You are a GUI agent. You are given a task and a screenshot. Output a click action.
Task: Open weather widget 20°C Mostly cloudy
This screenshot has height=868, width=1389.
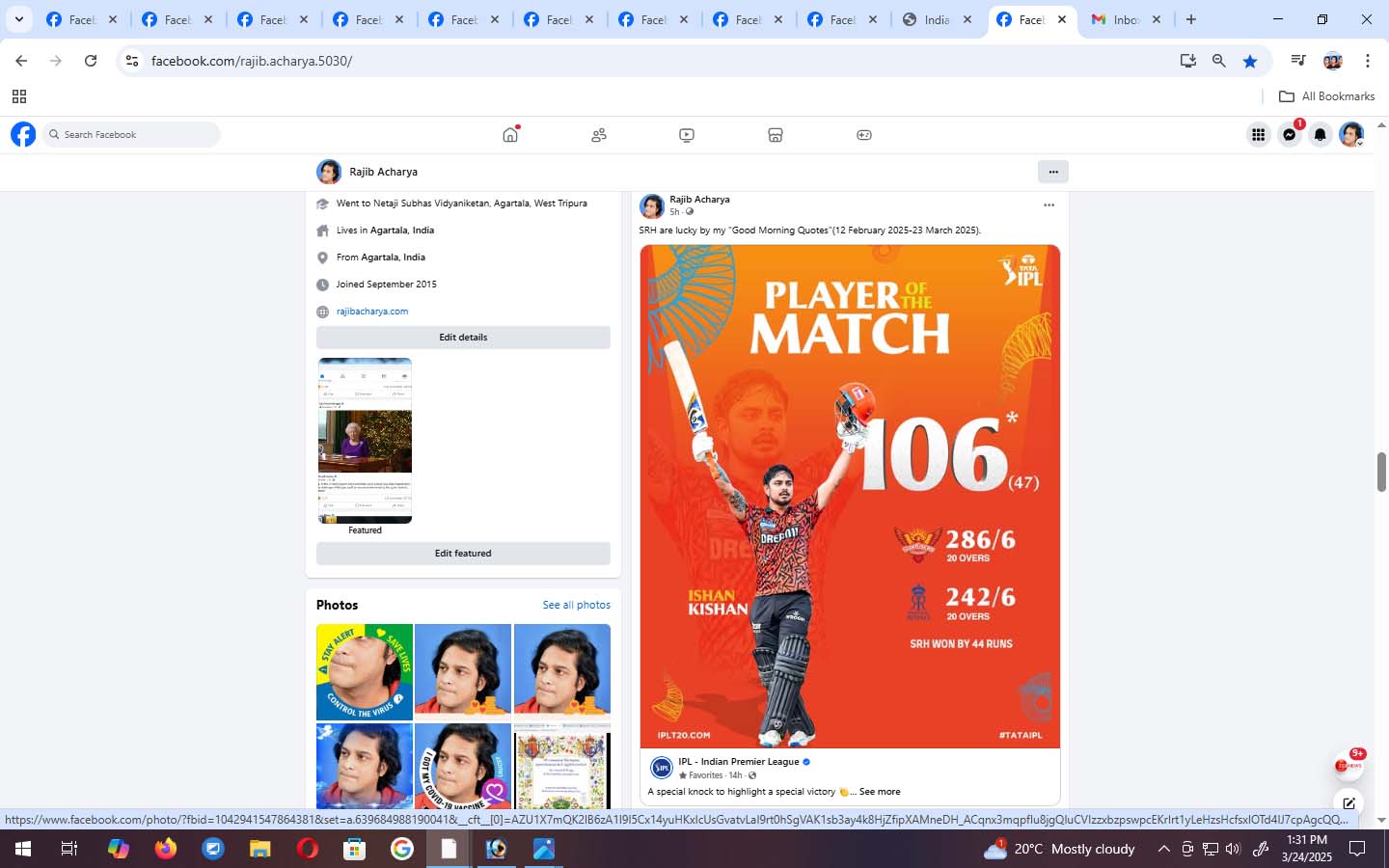[x=1060, y=849]
